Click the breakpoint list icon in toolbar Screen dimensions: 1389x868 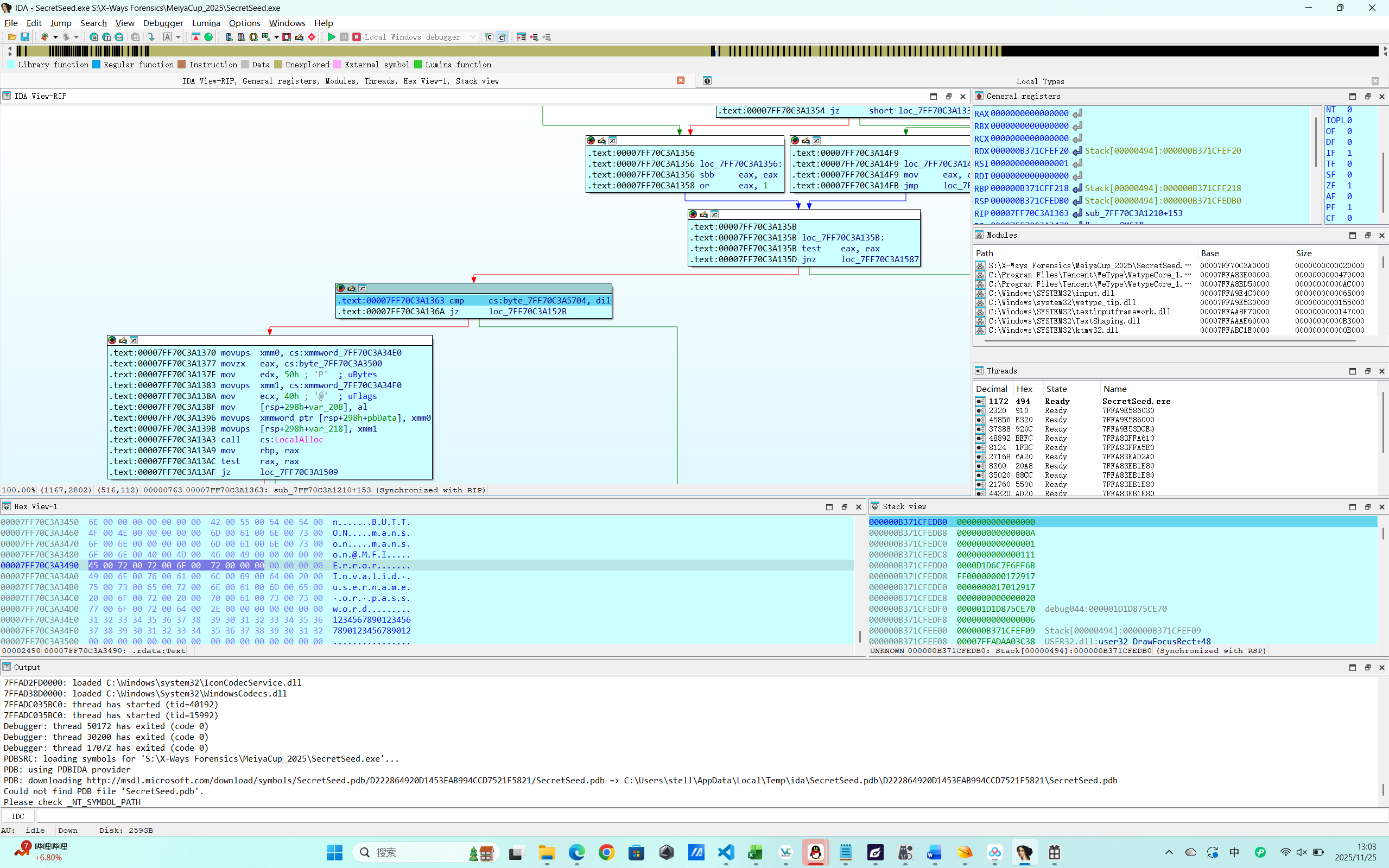coord(521,37)
